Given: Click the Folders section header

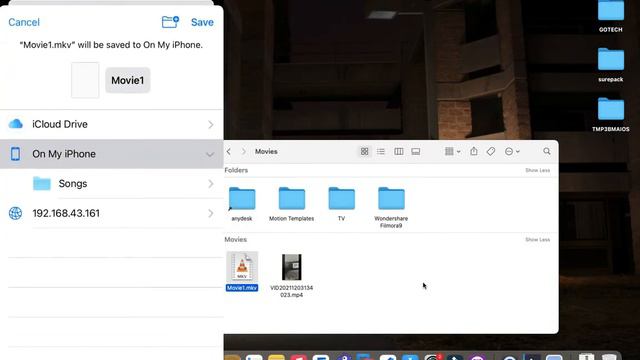Looking at the screenshot, I should pyautogui.click(x=236, y=170).
